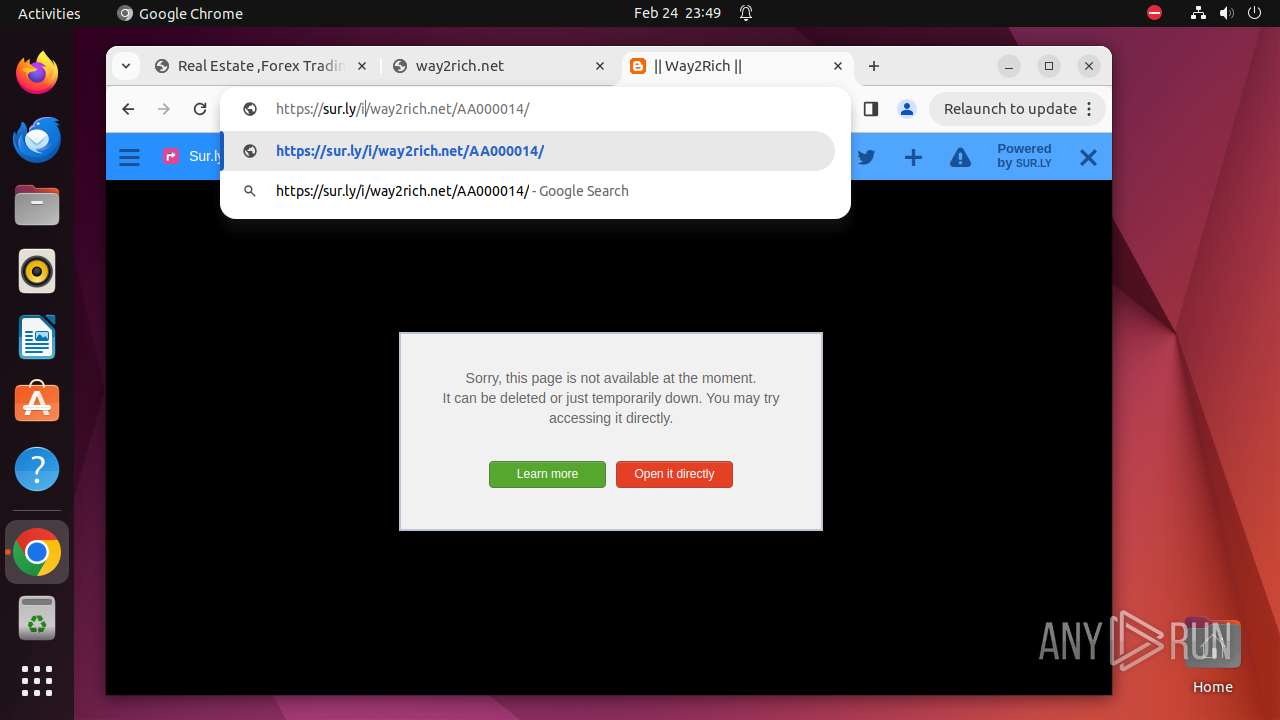Launch LibreOffice Writer from the dock

tap(37, 337)
